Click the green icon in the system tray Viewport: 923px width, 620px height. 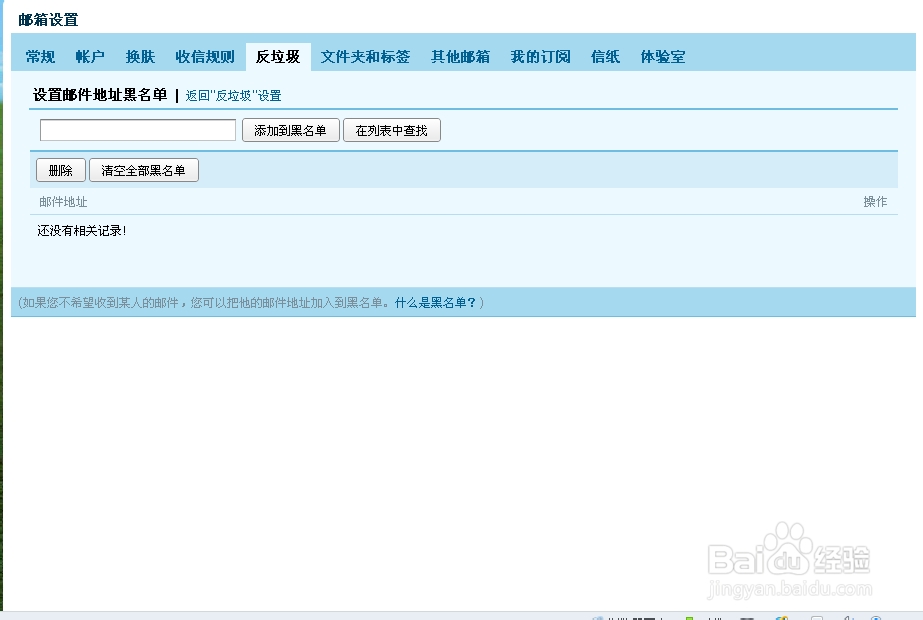coord(690,617)
